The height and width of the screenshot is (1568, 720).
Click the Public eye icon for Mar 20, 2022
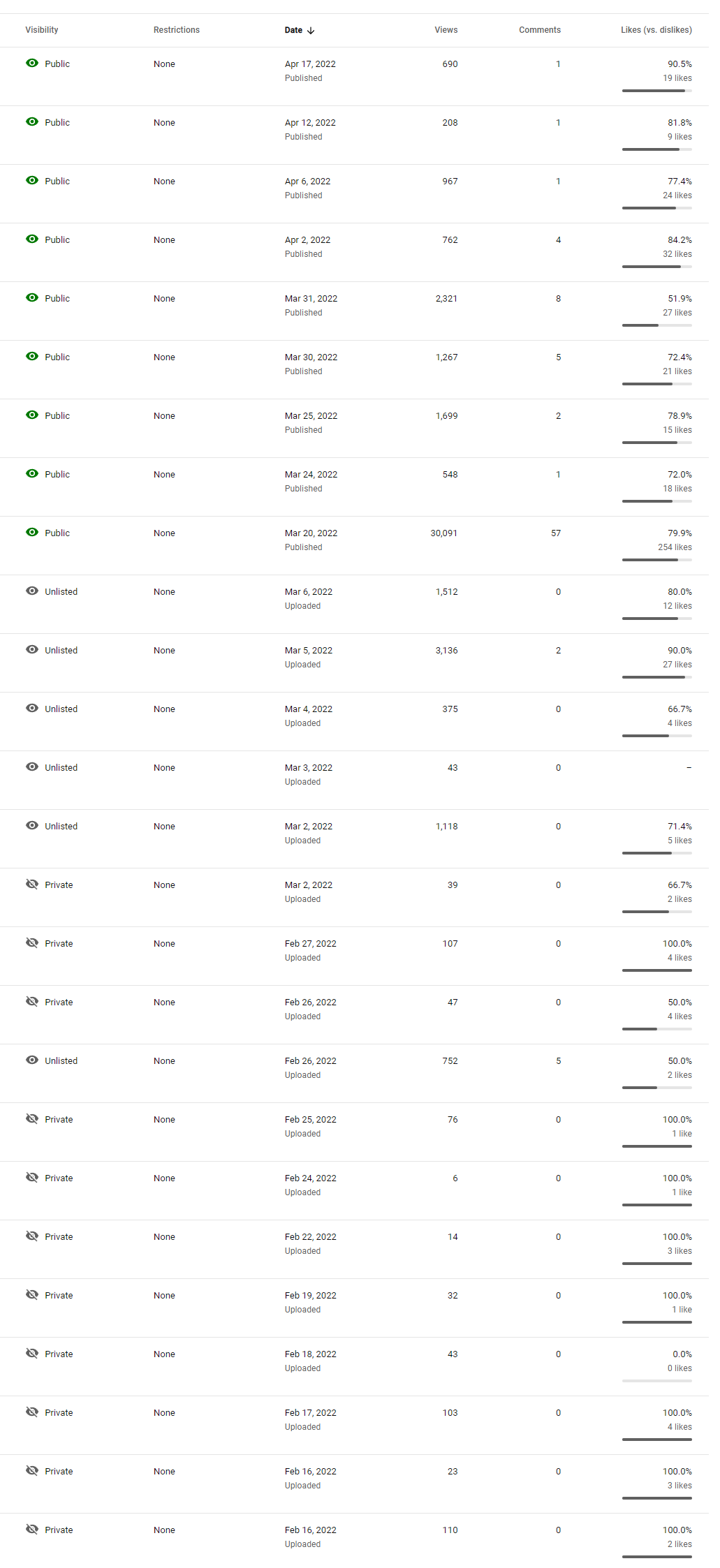click(x=32, y=532)
